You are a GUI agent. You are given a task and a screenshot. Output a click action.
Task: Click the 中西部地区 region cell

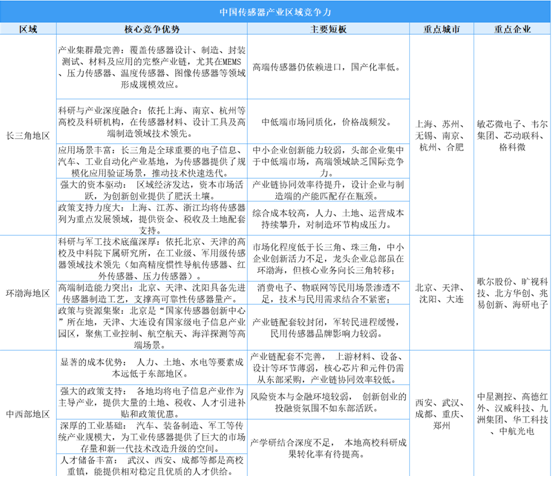[x=28, y=414]
